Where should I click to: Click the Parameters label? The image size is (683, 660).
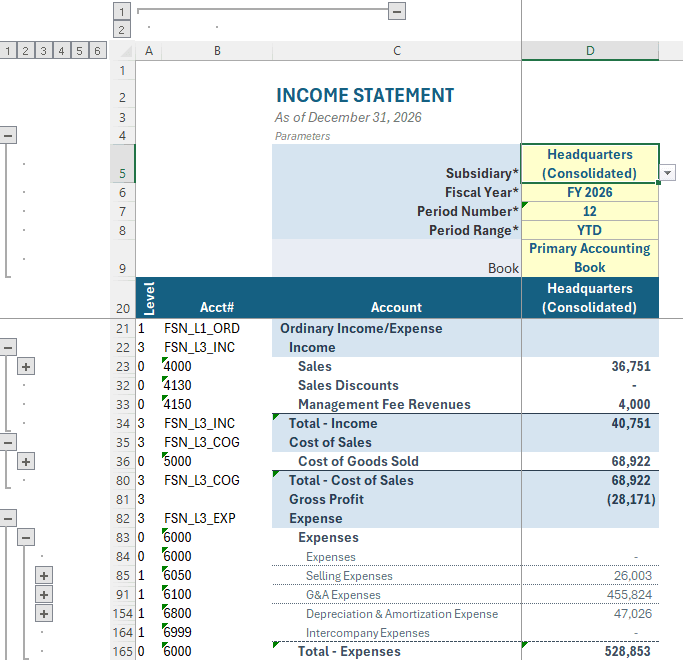click(x=302, y=136)
